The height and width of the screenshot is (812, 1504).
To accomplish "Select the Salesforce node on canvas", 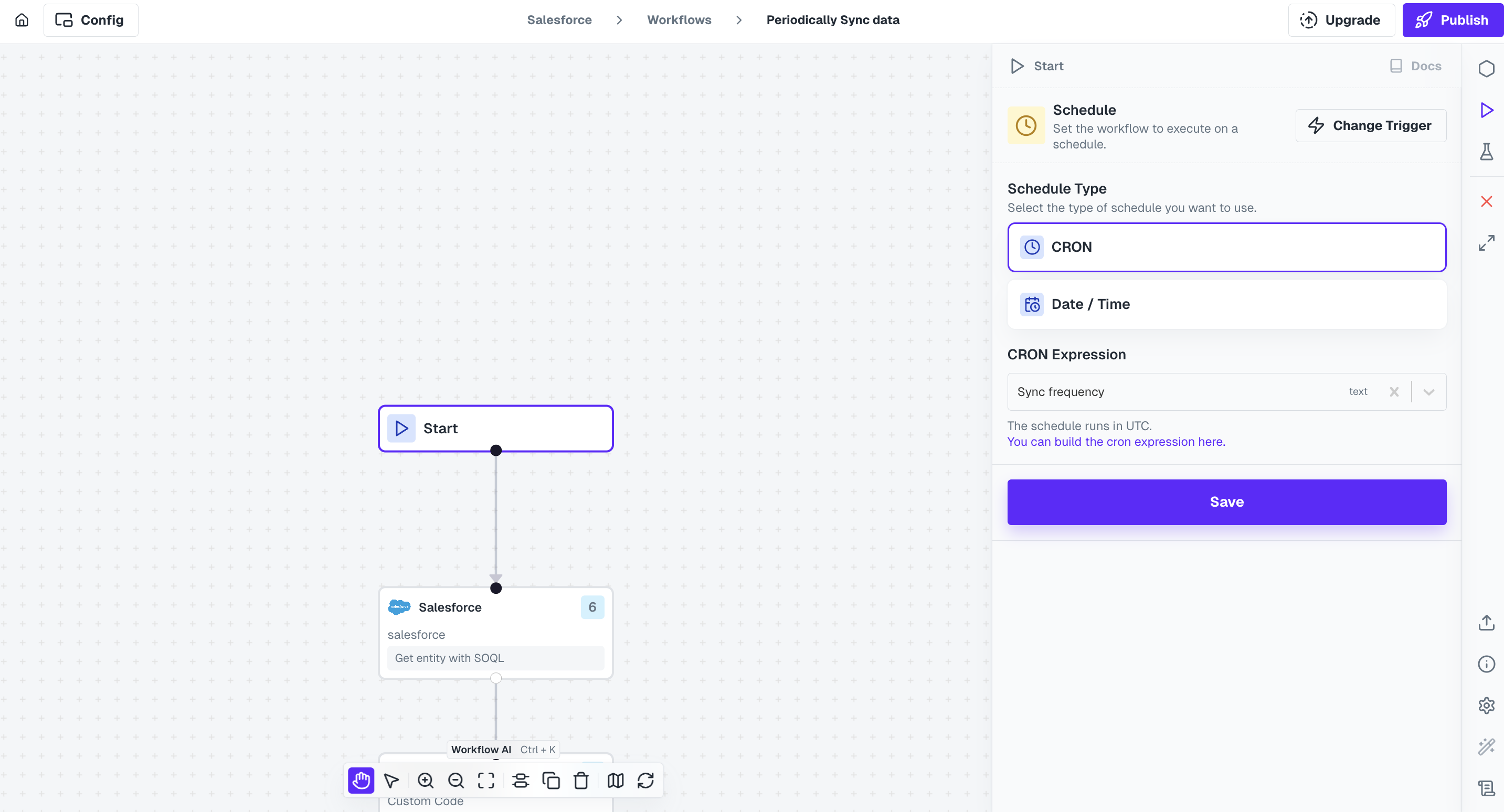I will point(495,633).
